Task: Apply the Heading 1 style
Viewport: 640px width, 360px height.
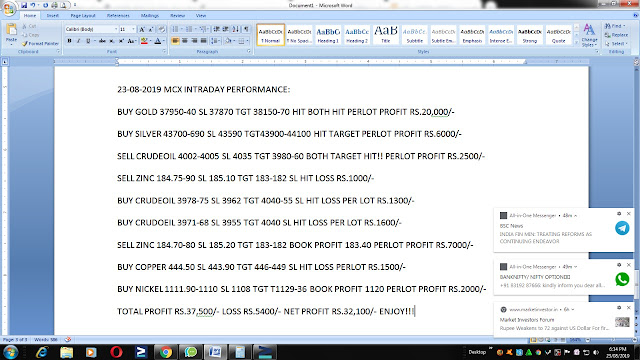Action: (328, 35)
